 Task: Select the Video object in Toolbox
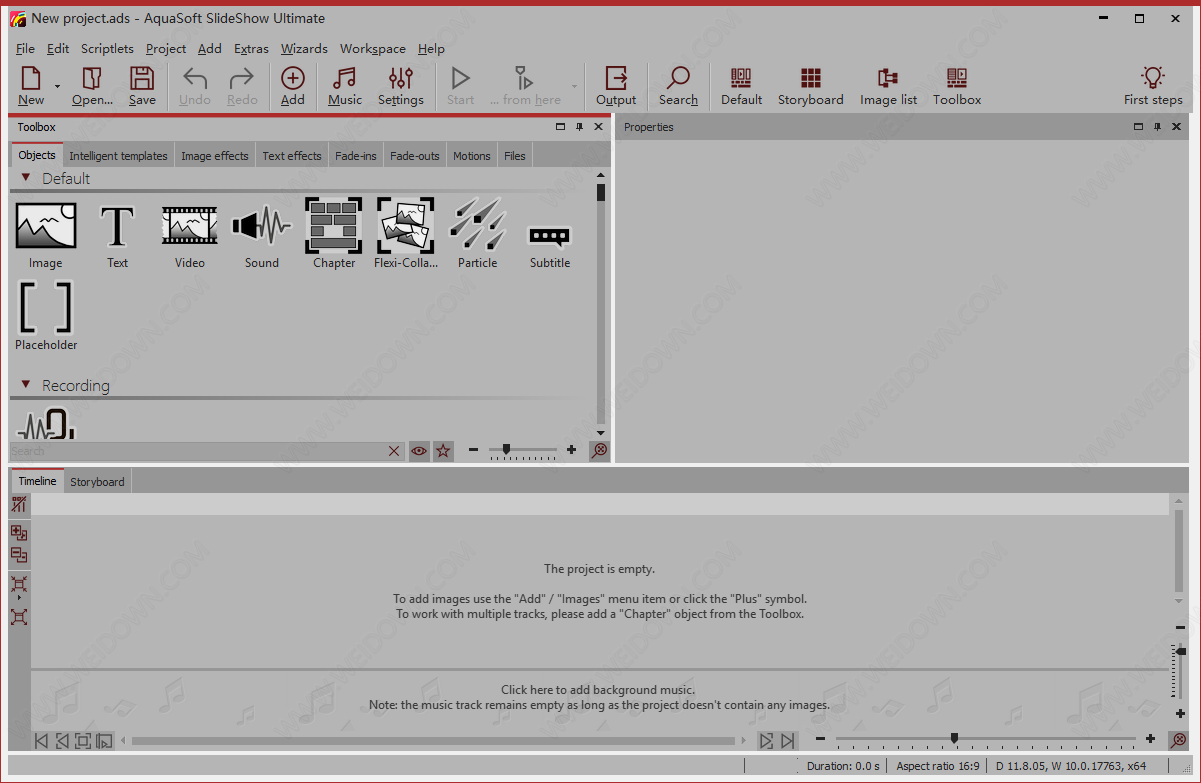pyautogui.click(x=189, y=233)
